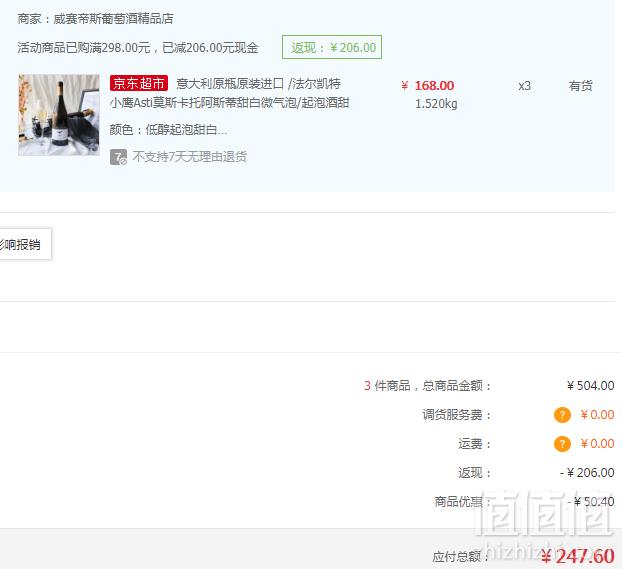
Task: Click the 调货服务费 ¥0.00 amount
Action: [597, 415]
